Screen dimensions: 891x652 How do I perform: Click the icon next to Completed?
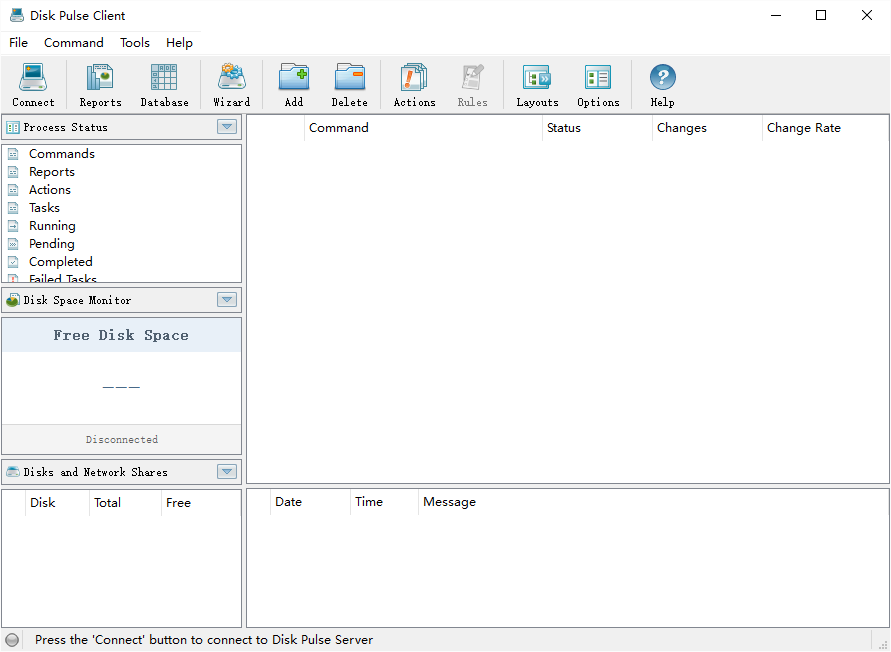pos(13,262)
